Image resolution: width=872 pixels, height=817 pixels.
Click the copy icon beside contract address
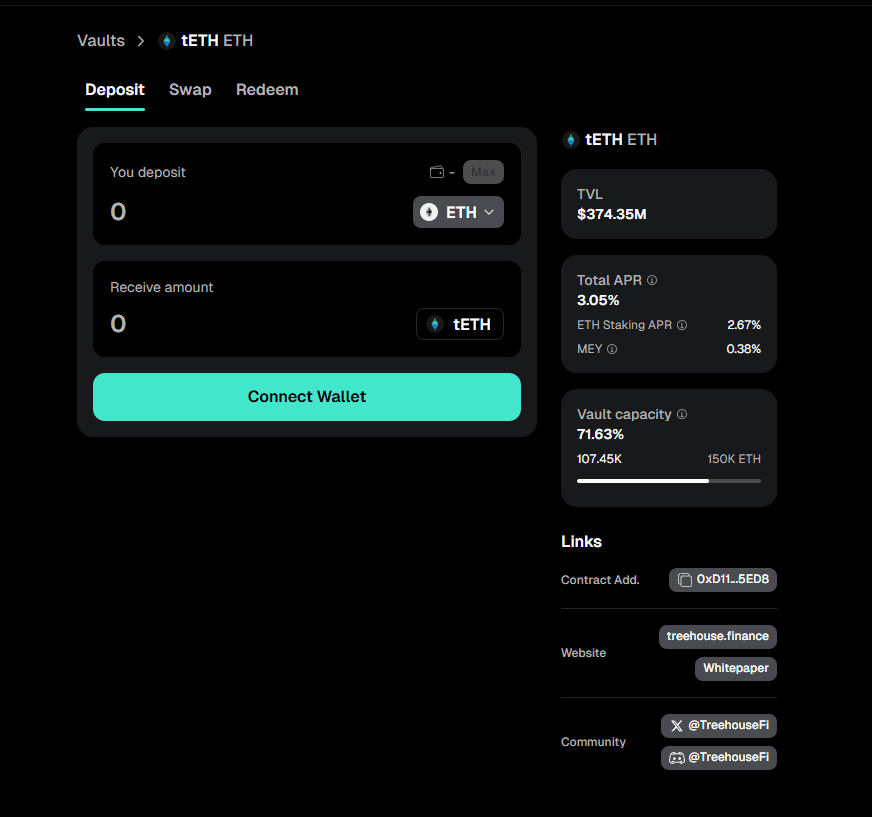685,580
